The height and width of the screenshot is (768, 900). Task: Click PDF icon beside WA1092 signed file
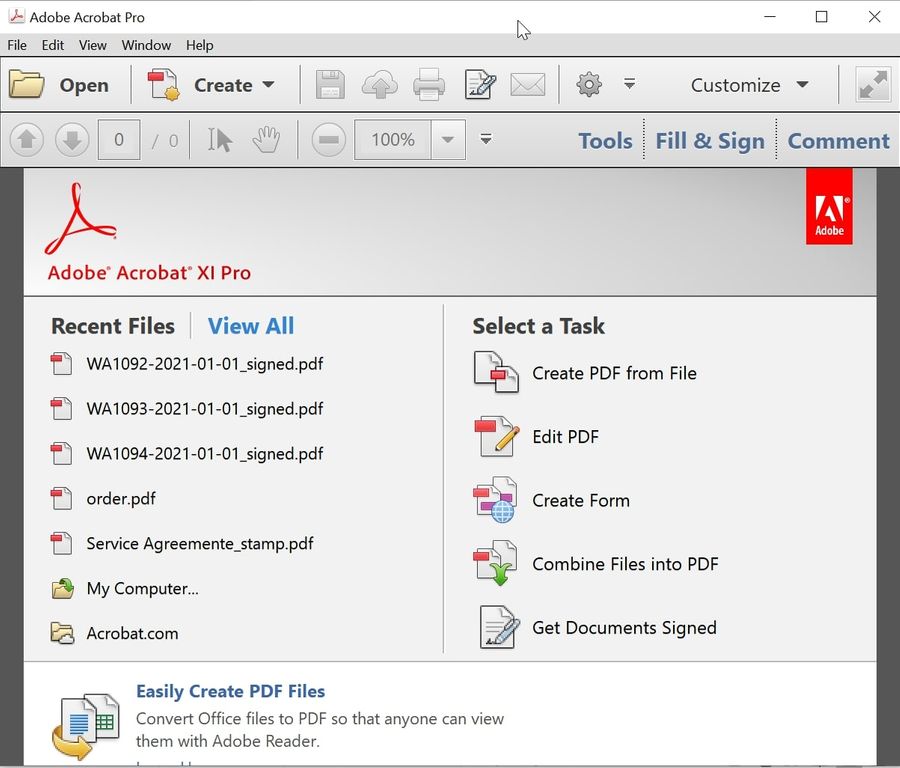(x=61, y=364)
